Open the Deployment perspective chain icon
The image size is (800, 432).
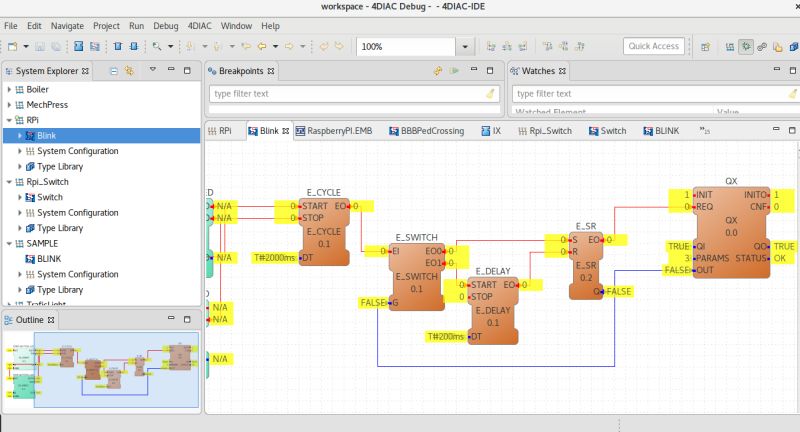coord(762,47)
